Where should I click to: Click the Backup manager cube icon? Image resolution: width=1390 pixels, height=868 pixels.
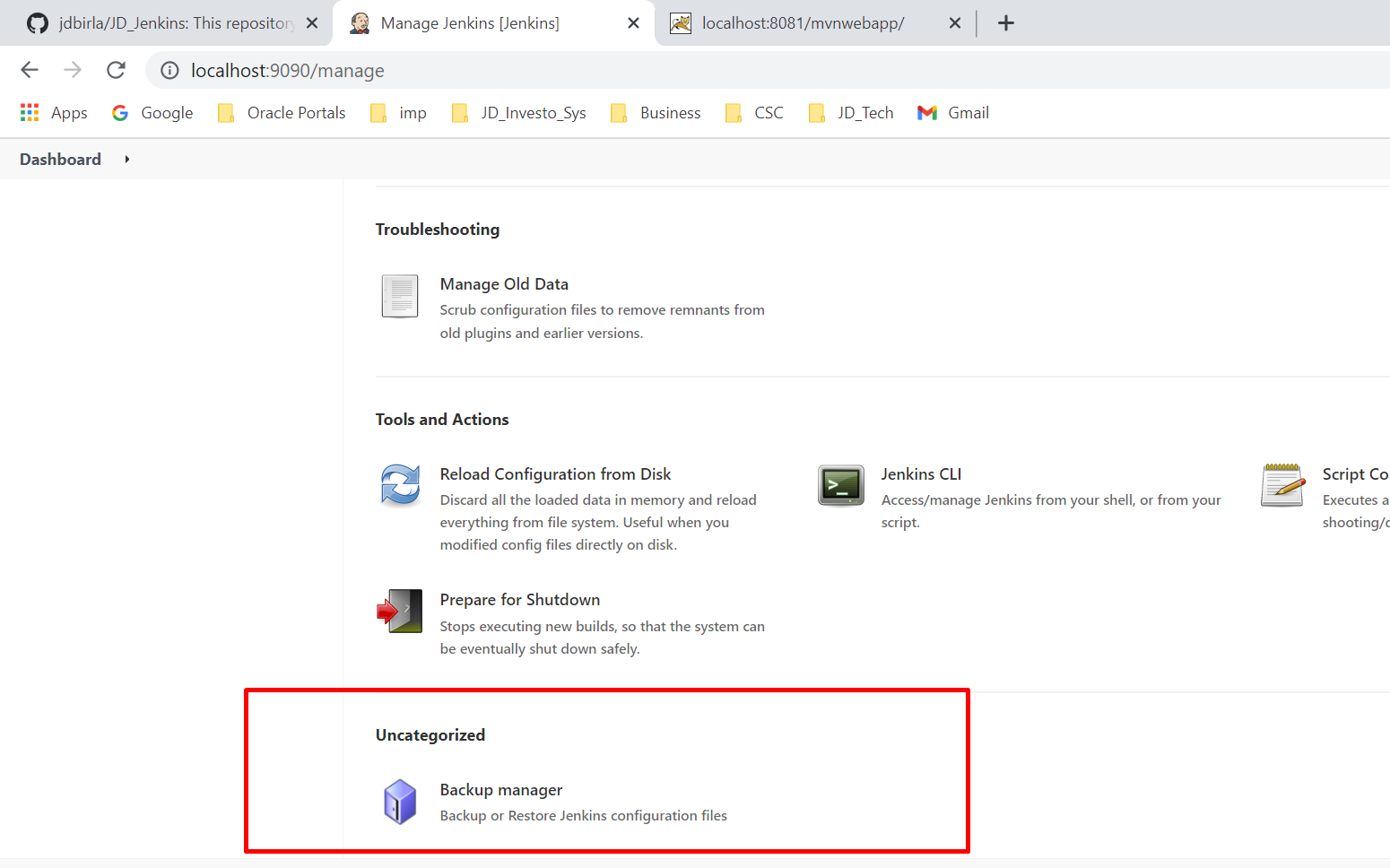click(400, 801)
